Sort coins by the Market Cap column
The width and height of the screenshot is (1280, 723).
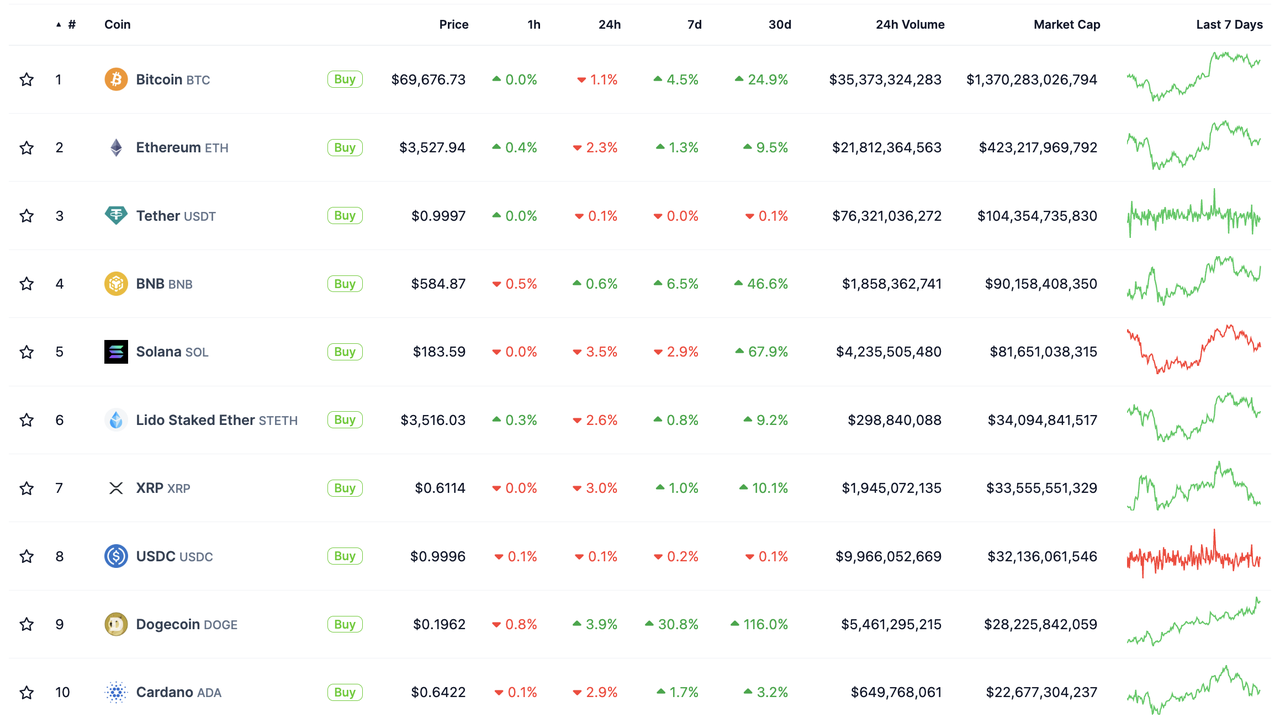[1067, 24]
